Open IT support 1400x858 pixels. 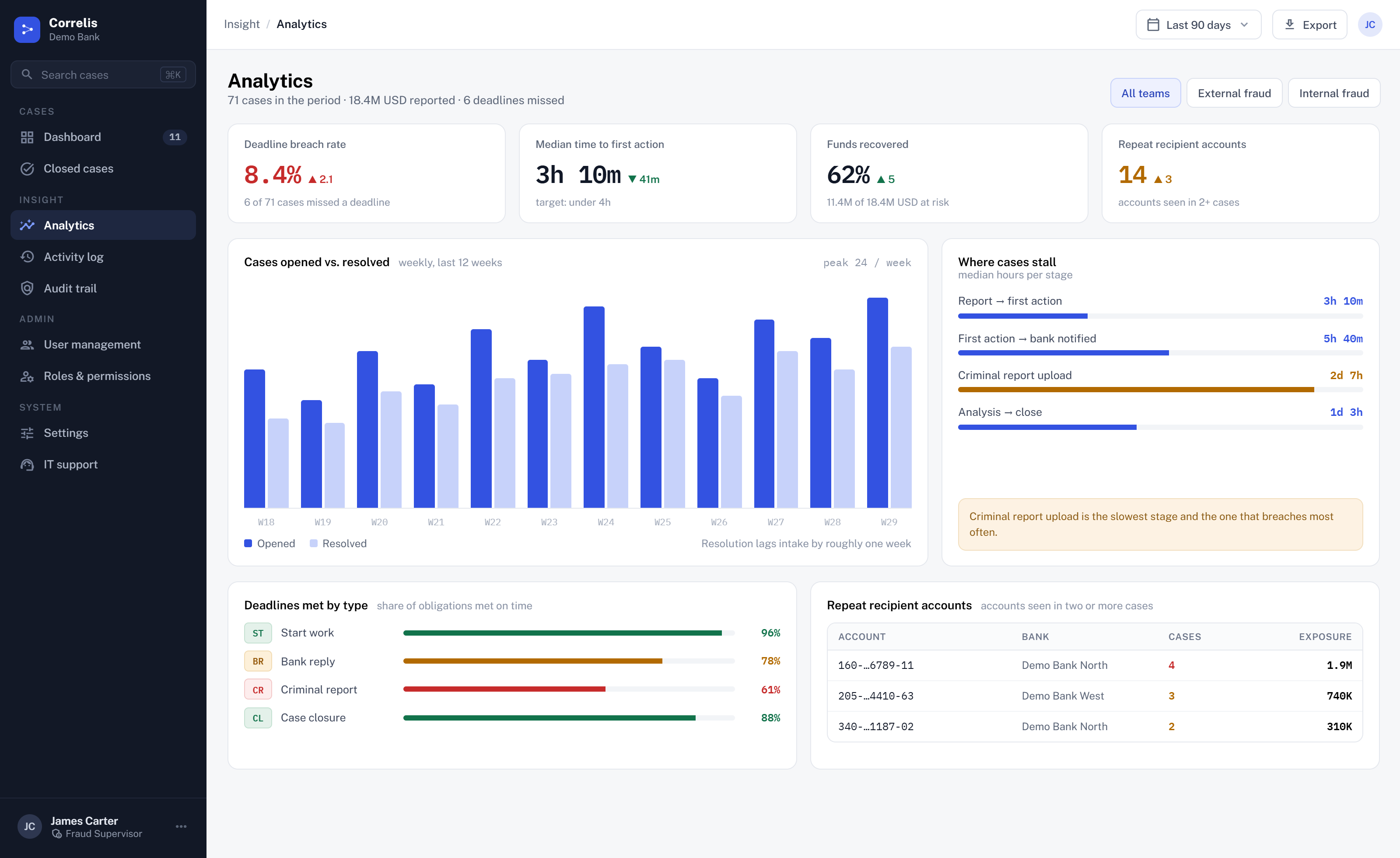click(x=103, y=464)
